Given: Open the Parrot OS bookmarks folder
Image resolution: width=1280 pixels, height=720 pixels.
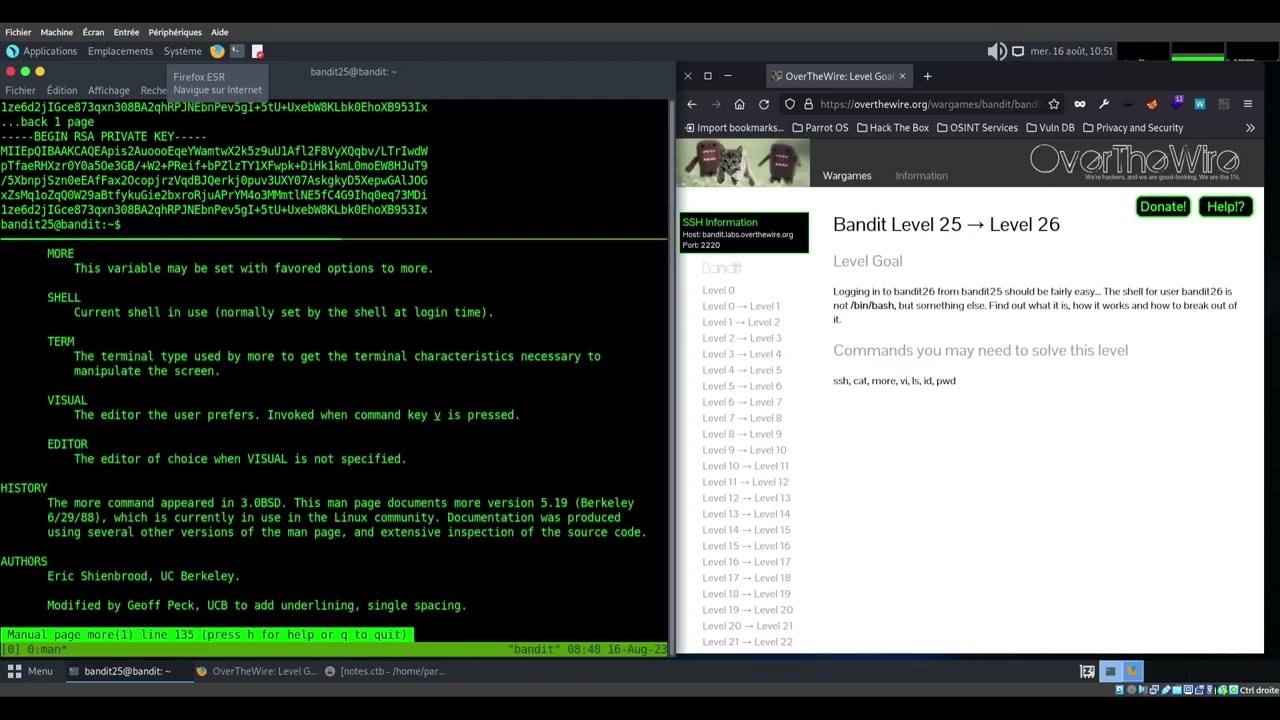Looking at the screenshot, I should [820, 128].
